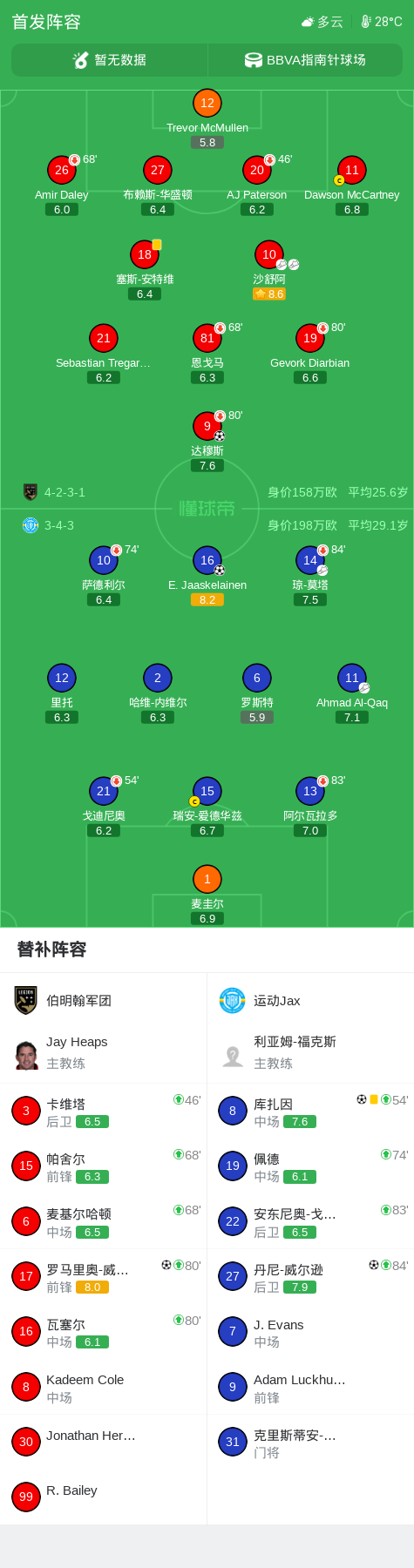
Task: Tap the 8.6 top rating badge
Action: point(269,294)
